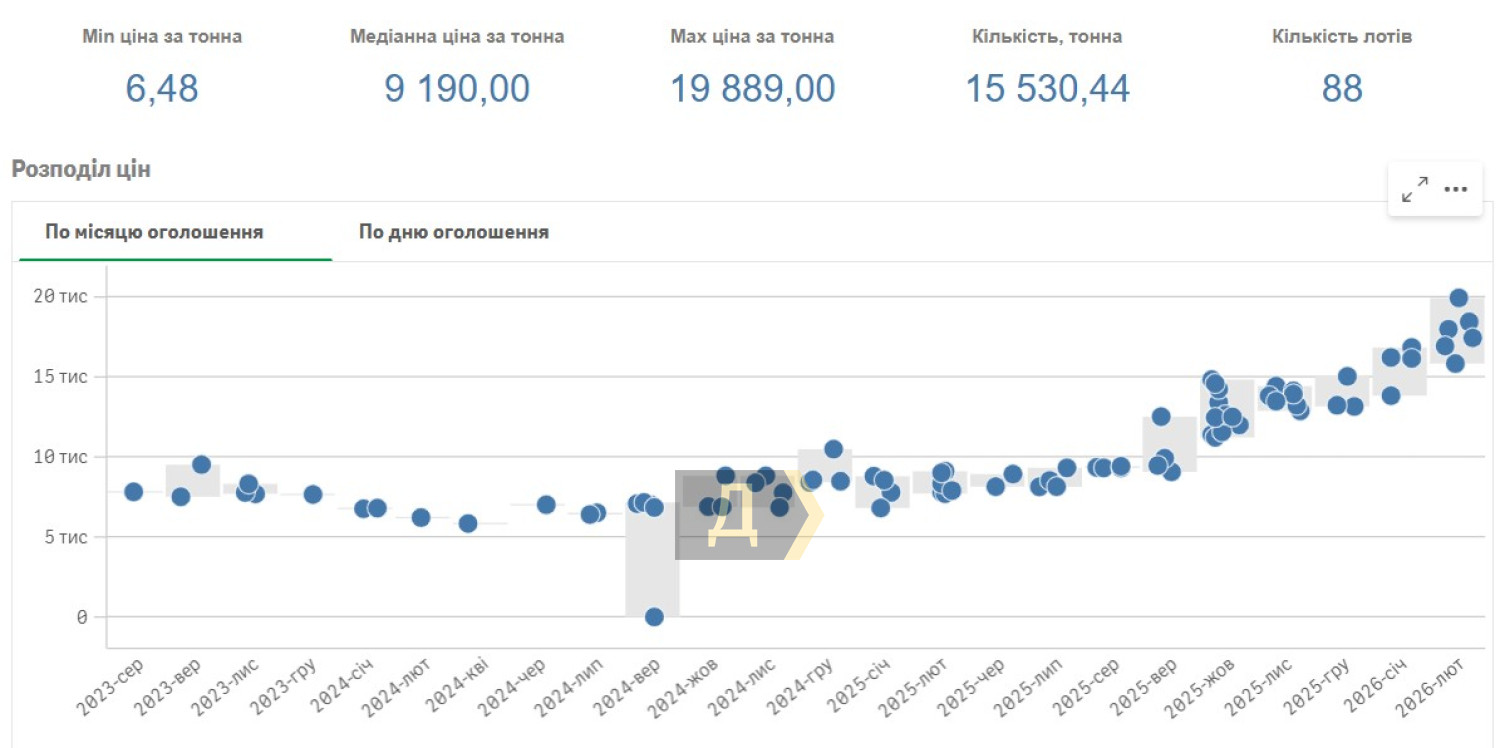Click the Min ціна value 6,48
The image size is (1500, 748).
coord(162,89)
